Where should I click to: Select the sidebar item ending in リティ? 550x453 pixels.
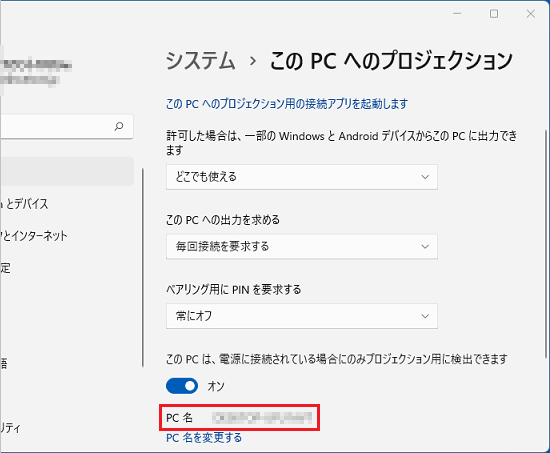[10, 428]
